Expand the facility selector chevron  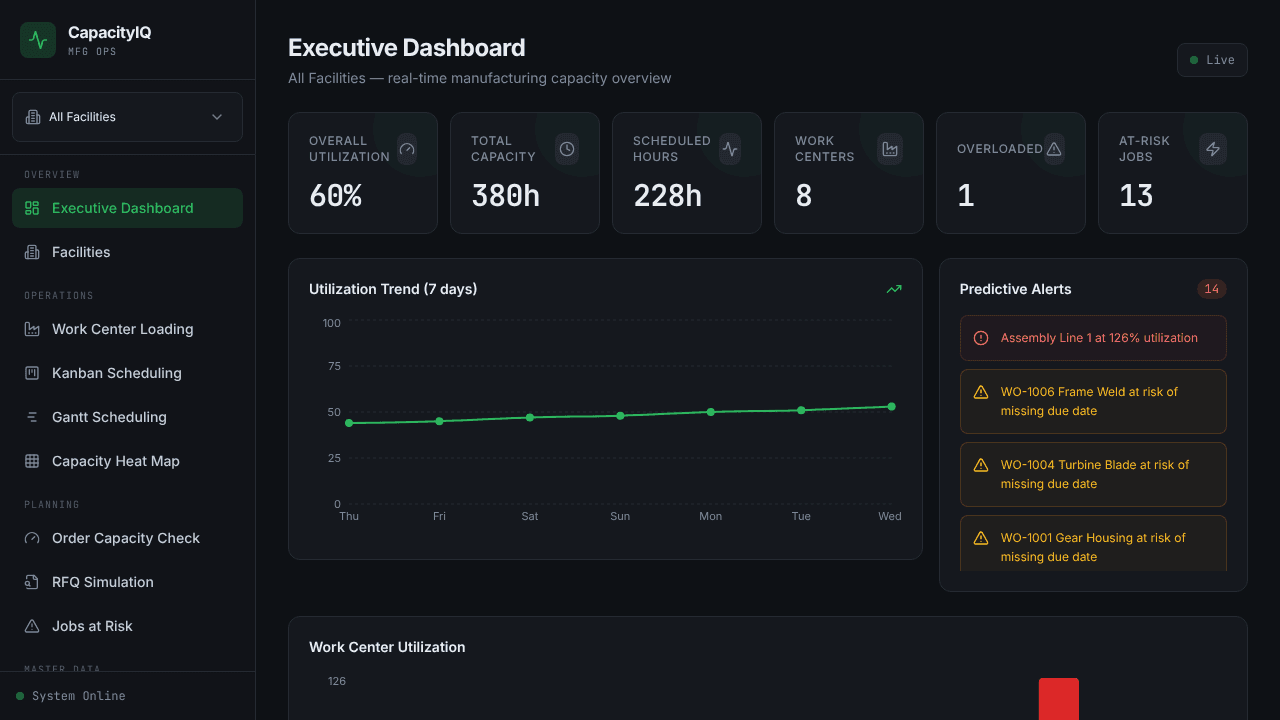[217, 117]
